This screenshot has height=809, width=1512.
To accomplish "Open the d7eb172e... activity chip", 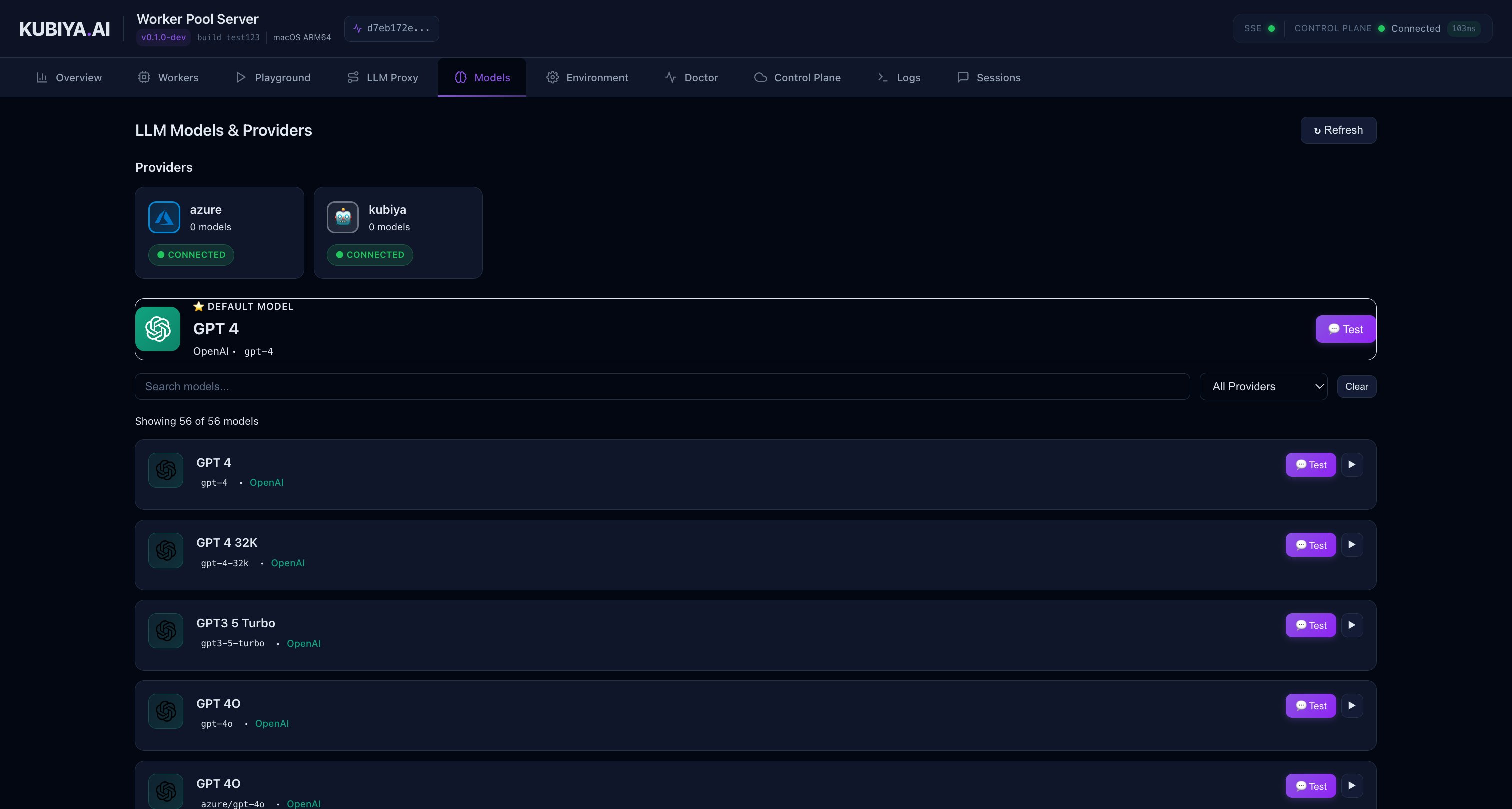I will pyautogui.click(x=391, y=29).
